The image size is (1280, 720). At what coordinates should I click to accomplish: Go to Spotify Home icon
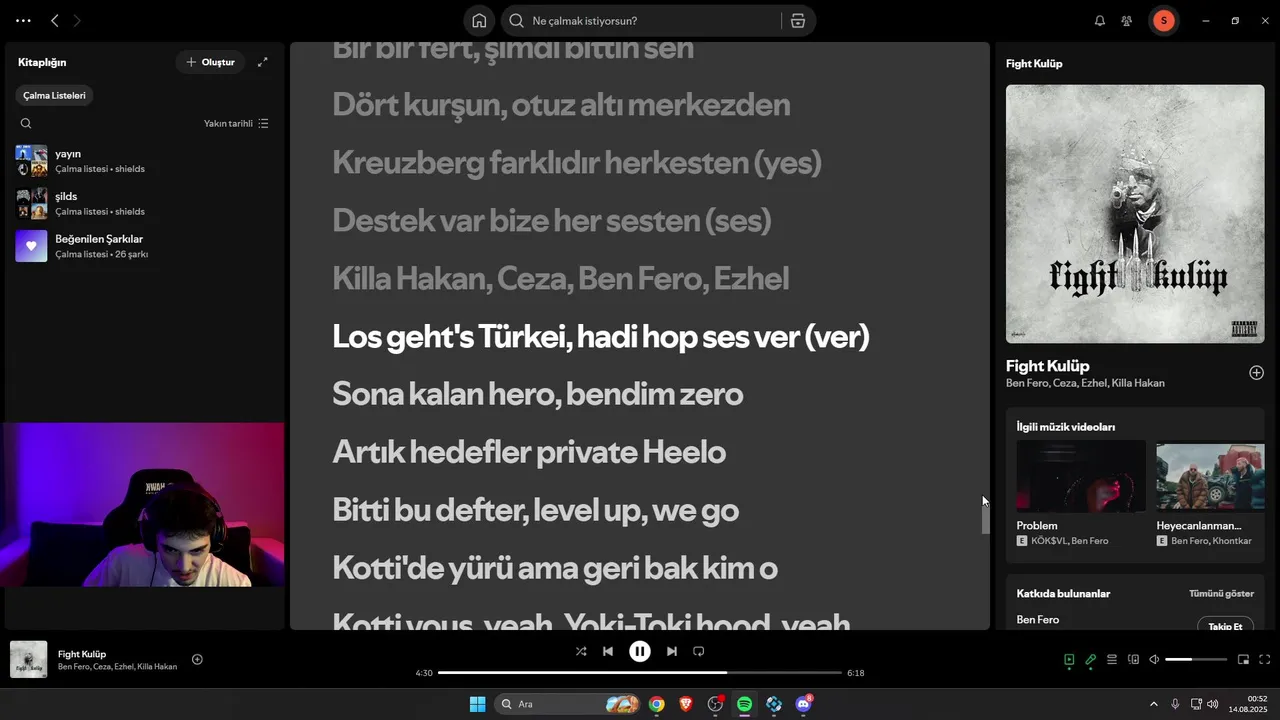[479, 21]
